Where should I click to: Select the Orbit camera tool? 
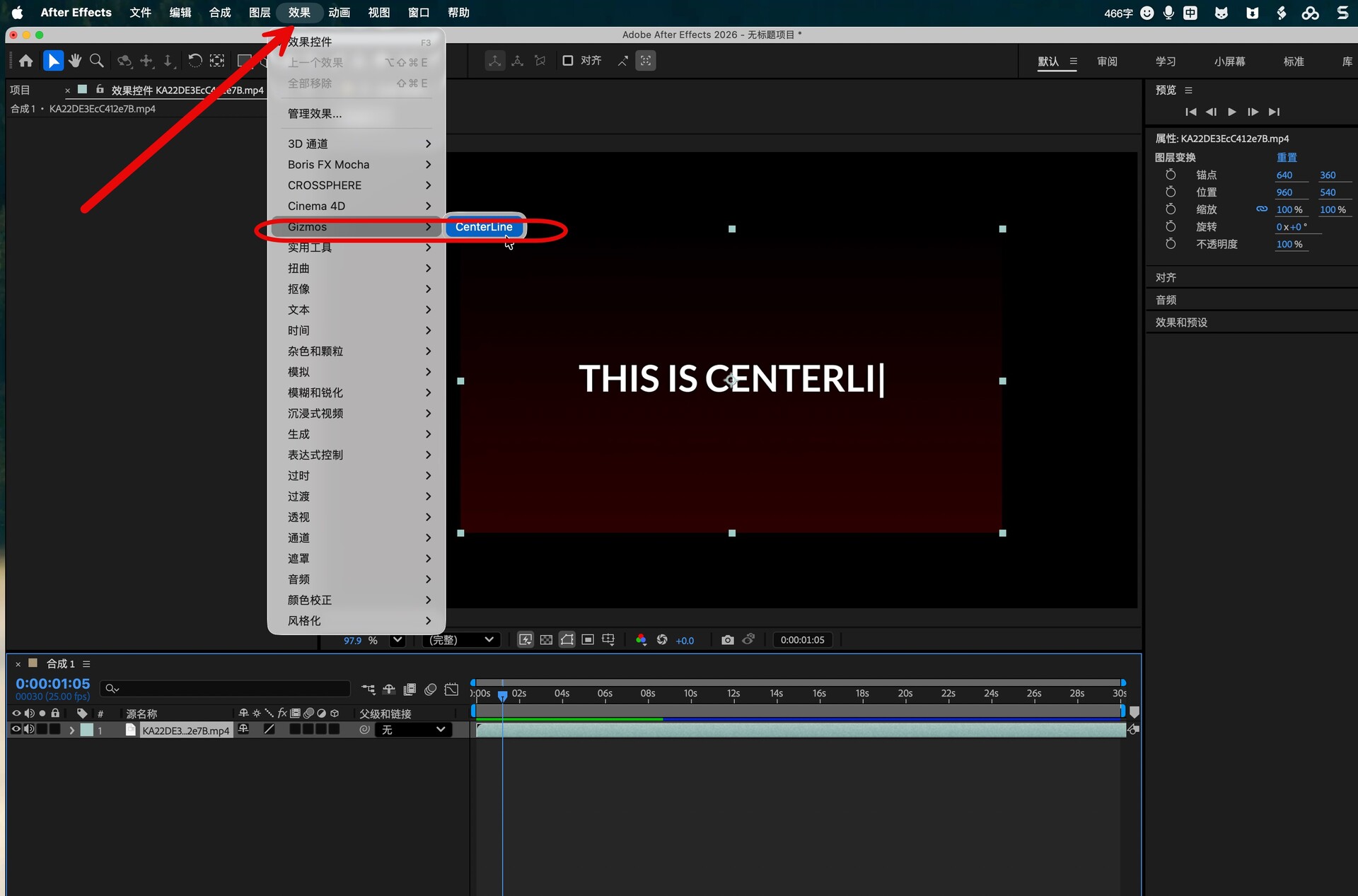pos(124,61)
